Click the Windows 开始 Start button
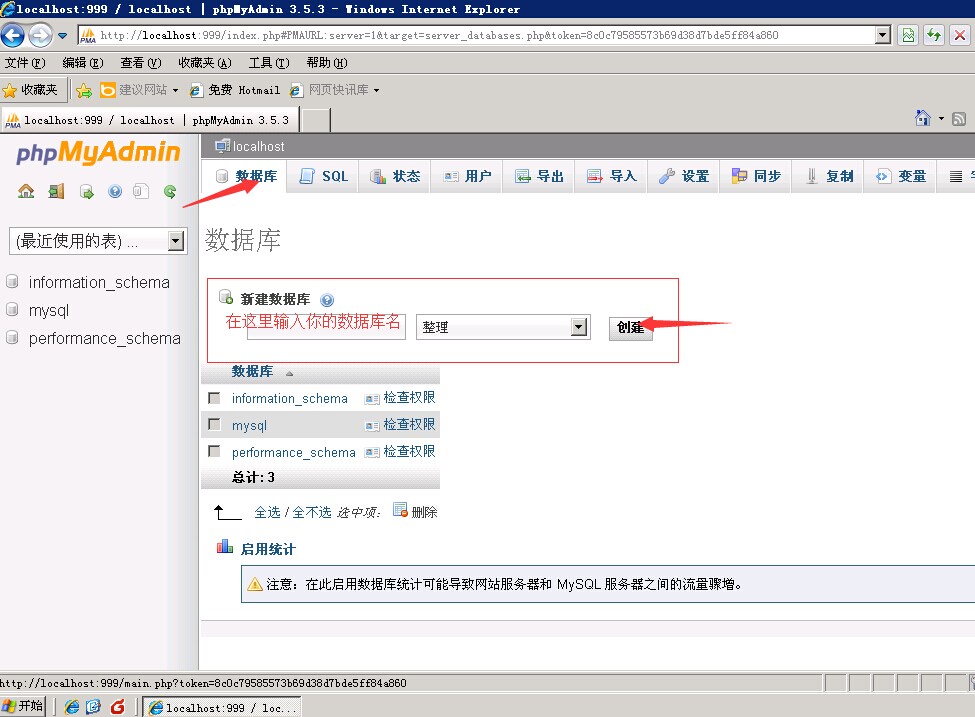The width and height of the screenshot is (975, 717). [x=23, y=706]
